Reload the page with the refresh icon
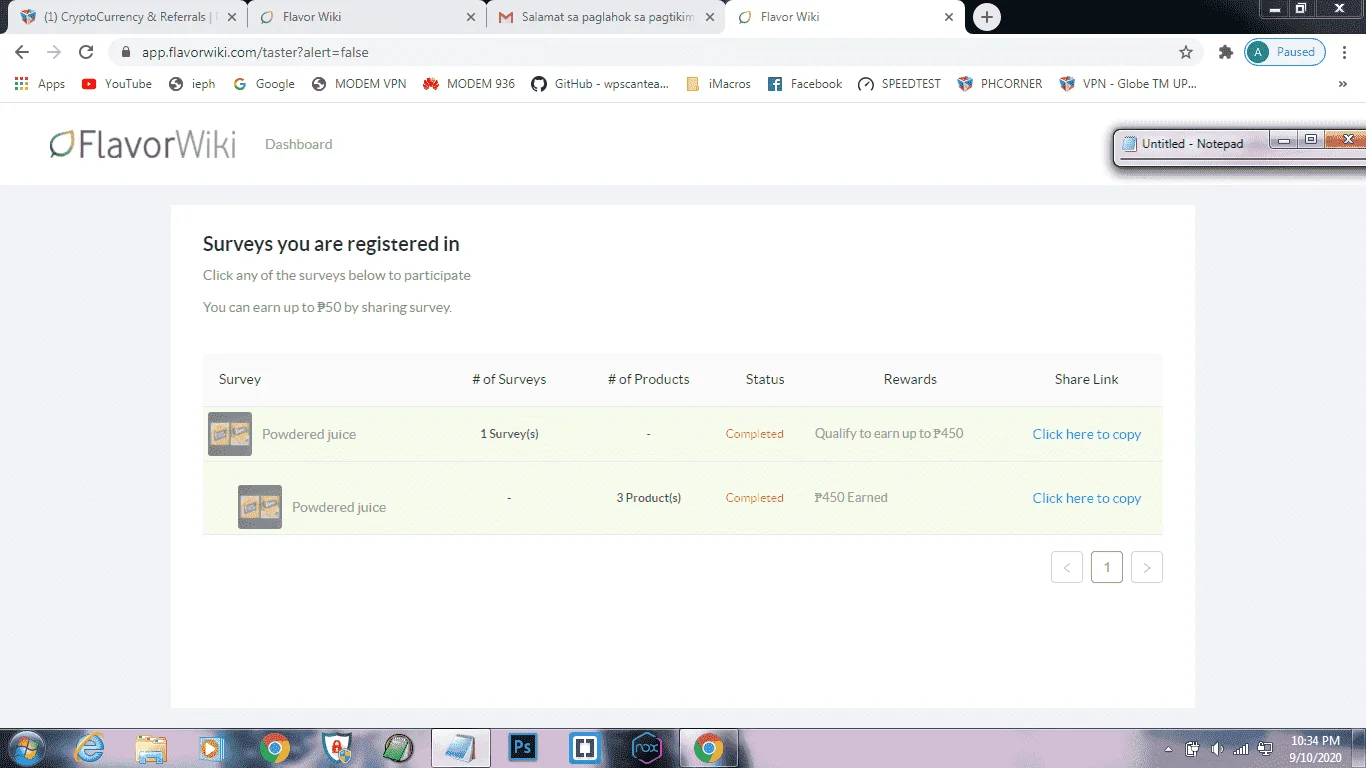1366x768 pixels. tap(86, 52)
